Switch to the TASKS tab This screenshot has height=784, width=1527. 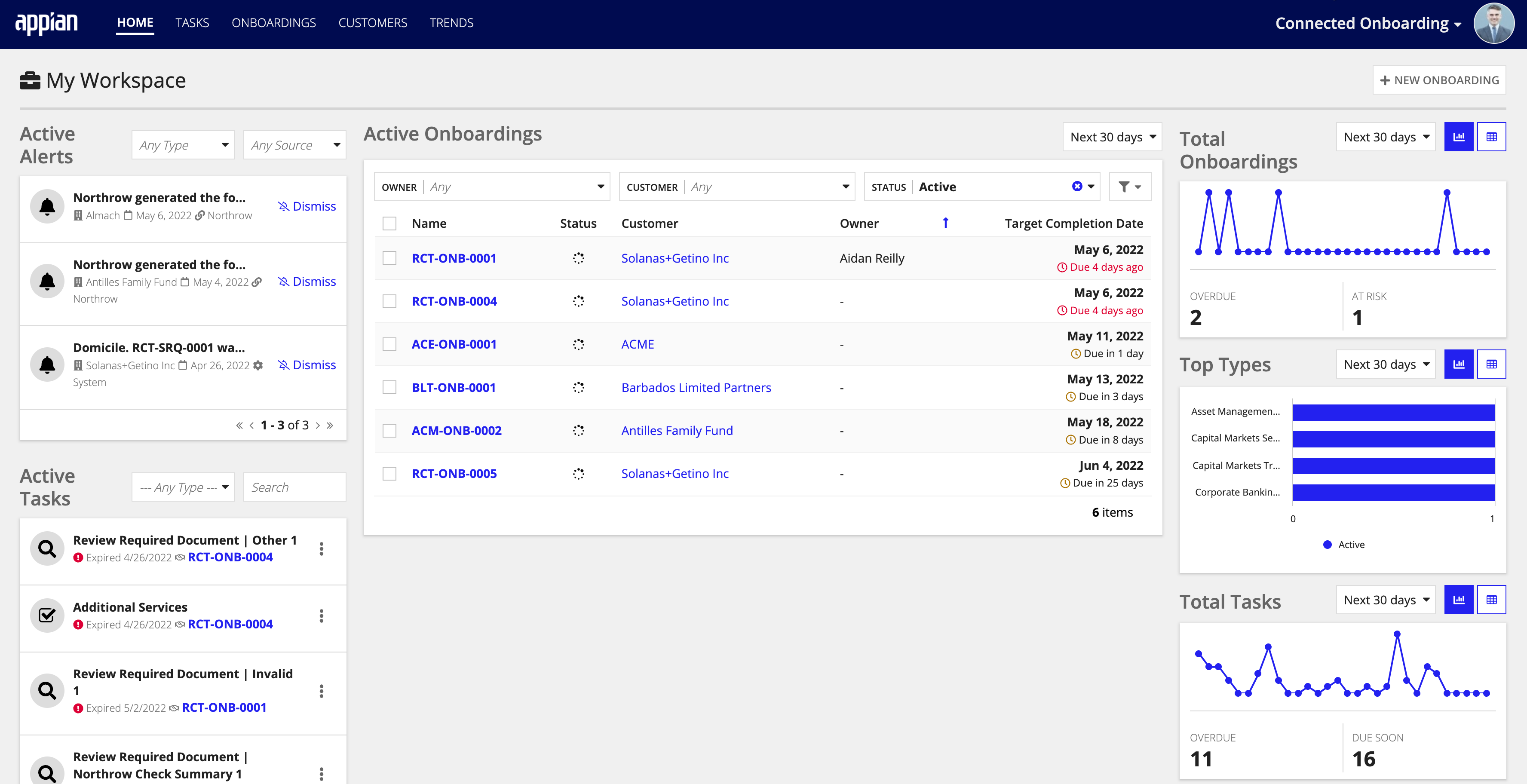192,22
